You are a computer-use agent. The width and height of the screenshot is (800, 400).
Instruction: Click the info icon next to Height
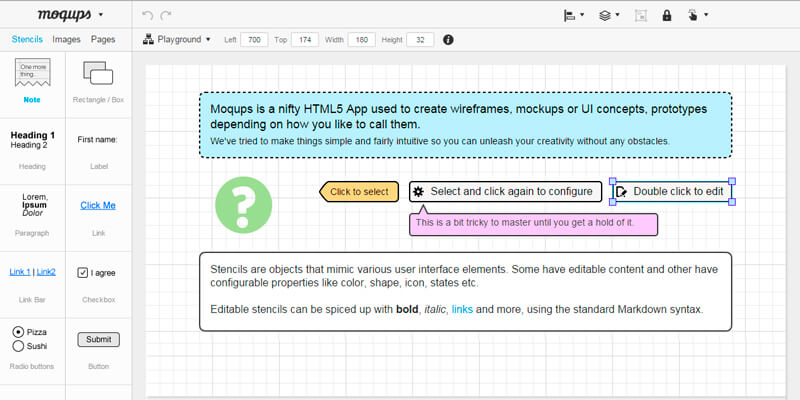pyautogui.click(x=447, y=40)
